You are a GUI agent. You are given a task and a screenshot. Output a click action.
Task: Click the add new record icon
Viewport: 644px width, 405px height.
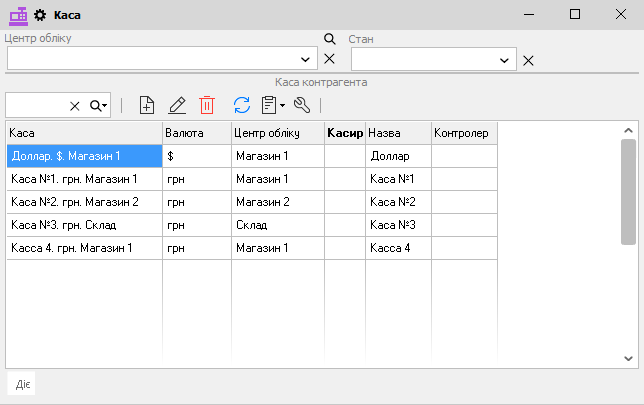pos(147,105)
